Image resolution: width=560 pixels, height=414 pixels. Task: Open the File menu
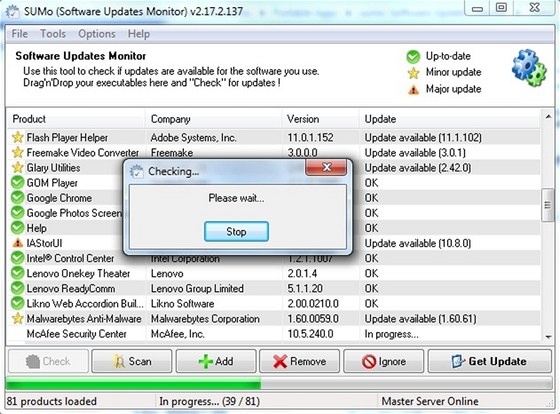point(19,34)
